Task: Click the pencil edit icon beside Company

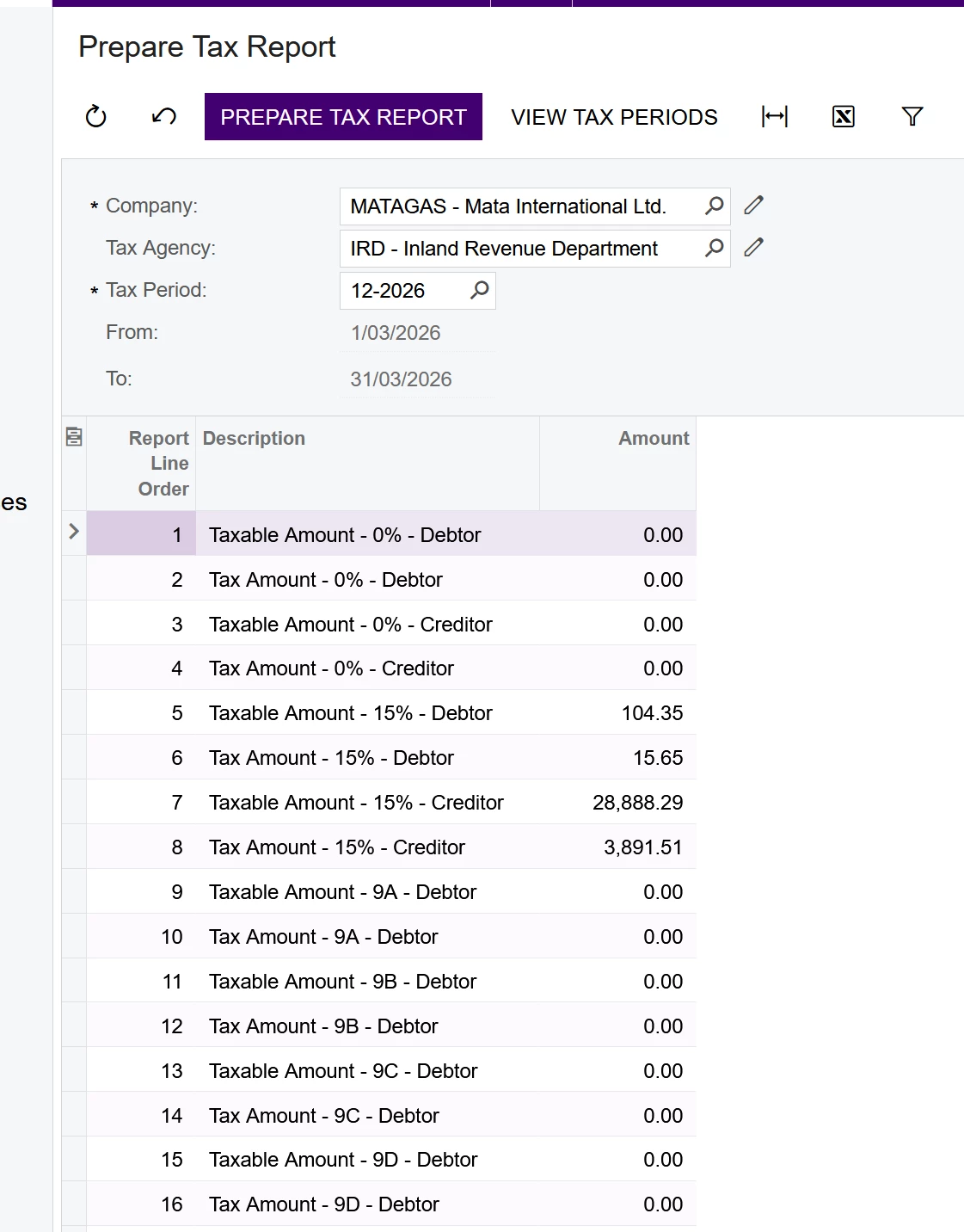Action: (754, 205)
